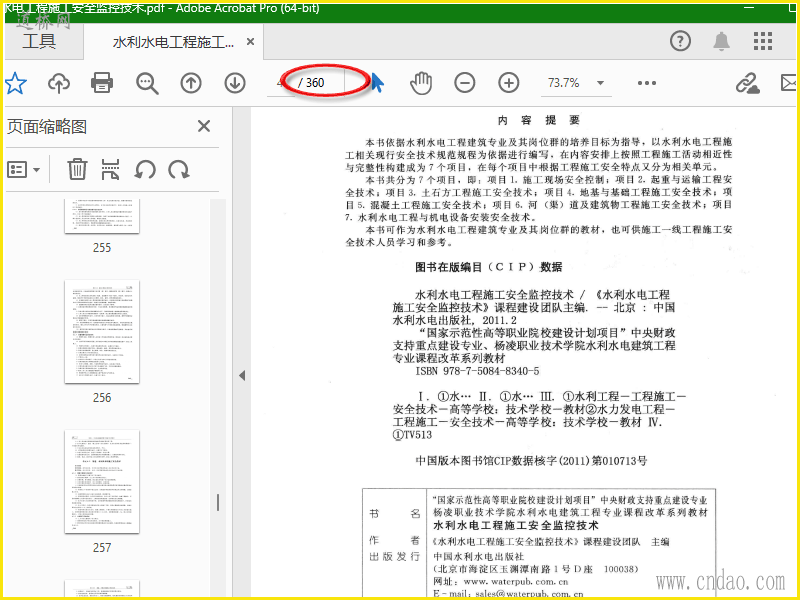
Task: Select page 256 thumbnail
Action: pos(102,332)
